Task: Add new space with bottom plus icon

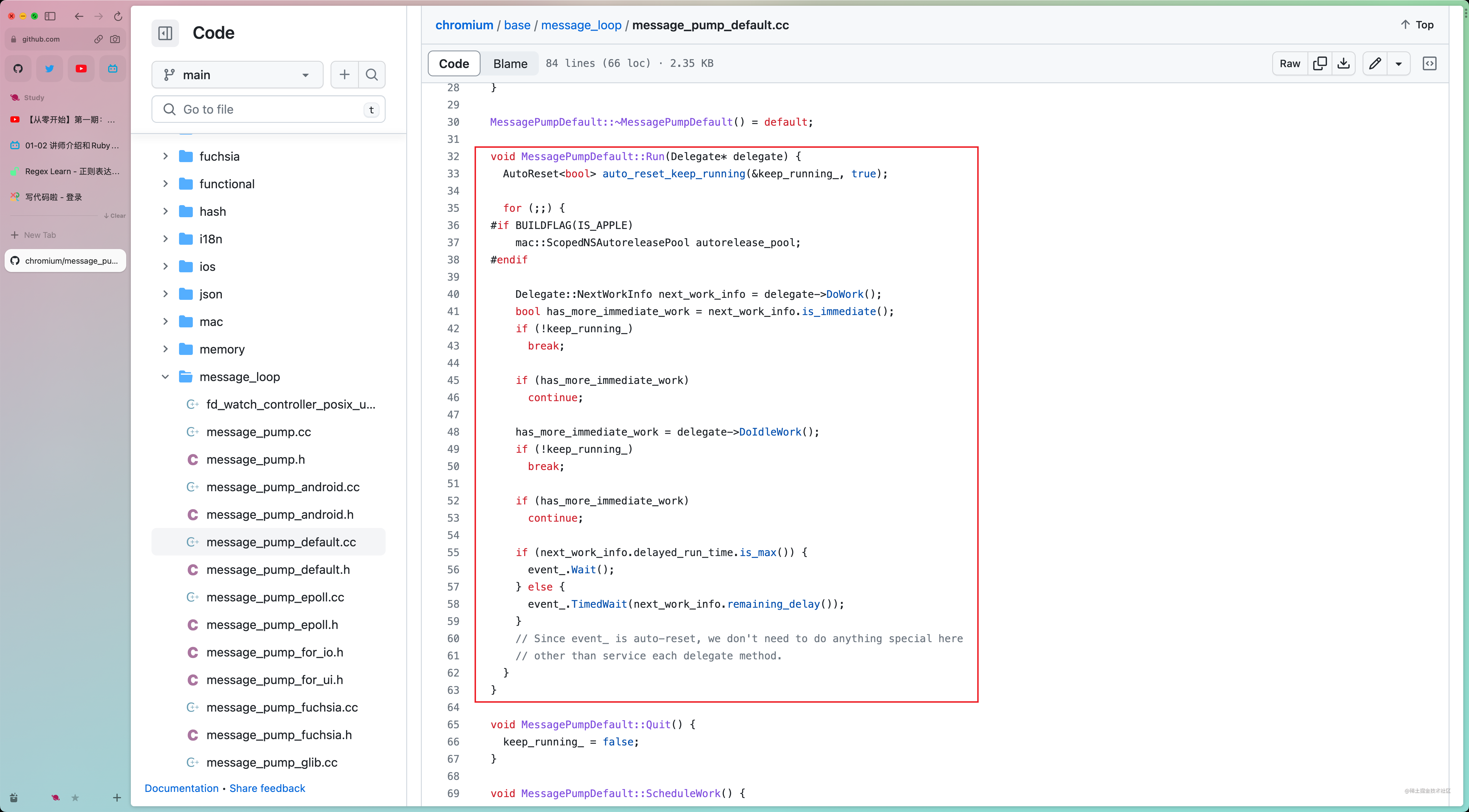Action: (x=116, y=798)
